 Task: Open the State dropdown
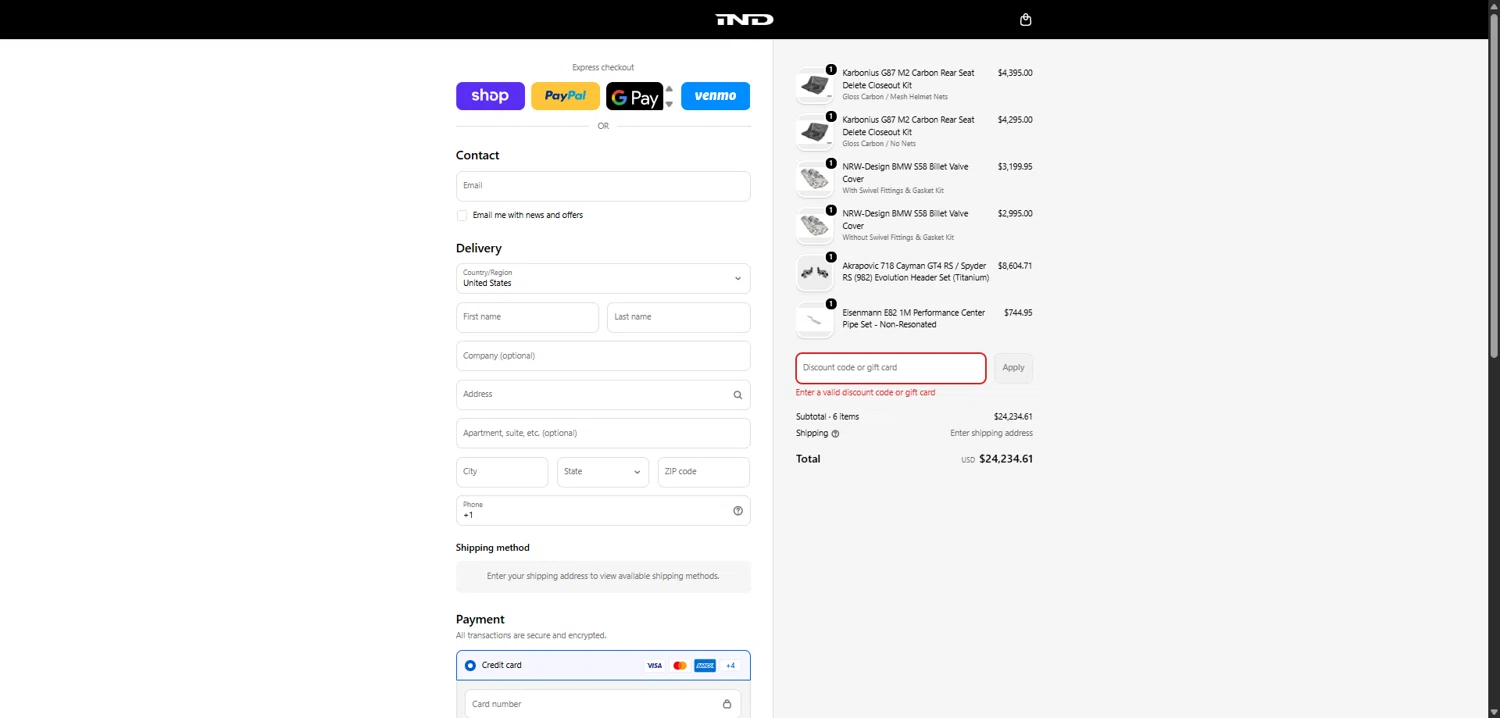click(603, 472)
